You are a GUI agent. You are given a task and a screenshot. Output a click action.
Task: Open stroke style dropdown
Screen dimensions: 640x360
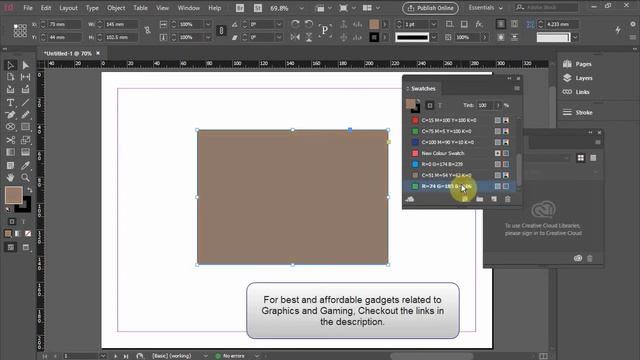click(433, 38)
